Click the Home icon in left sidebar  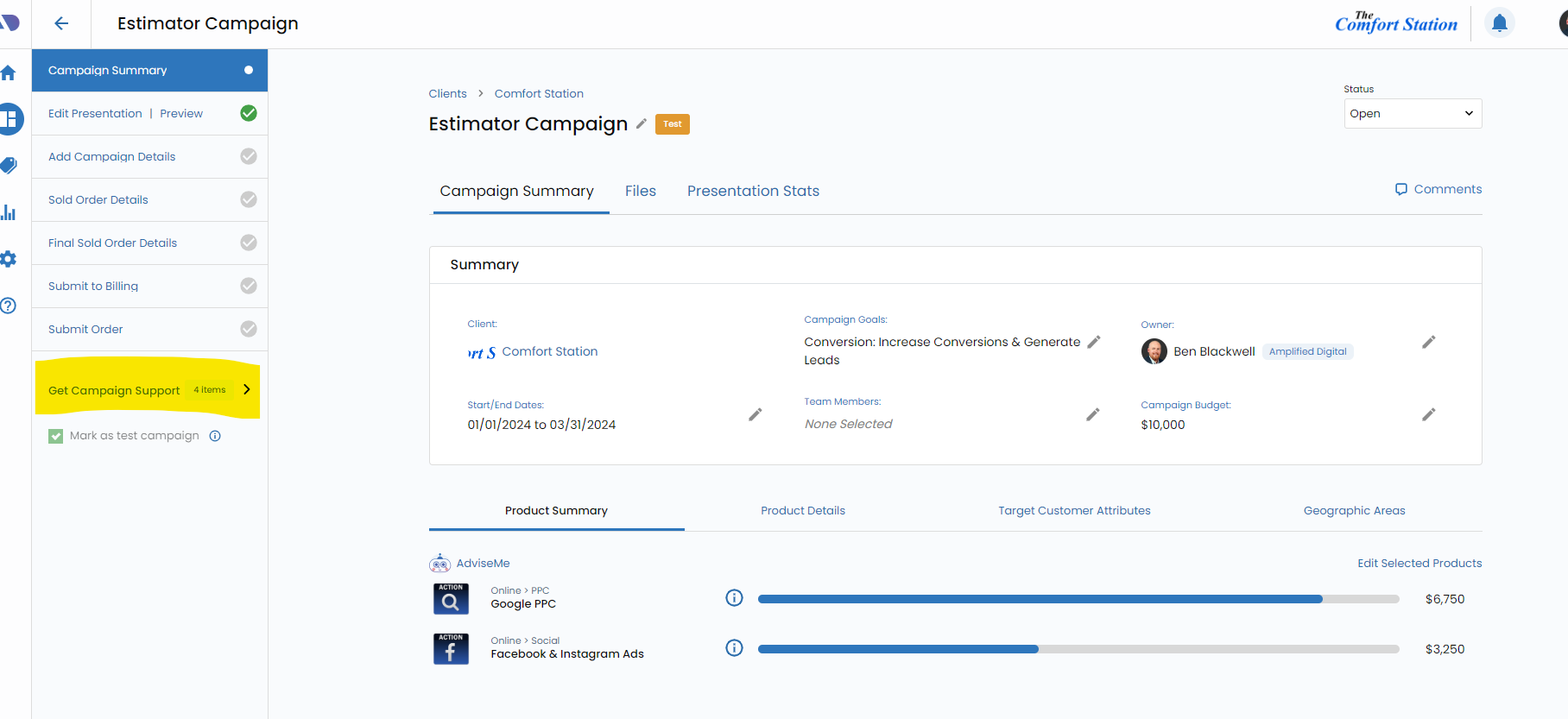(9, 73)
